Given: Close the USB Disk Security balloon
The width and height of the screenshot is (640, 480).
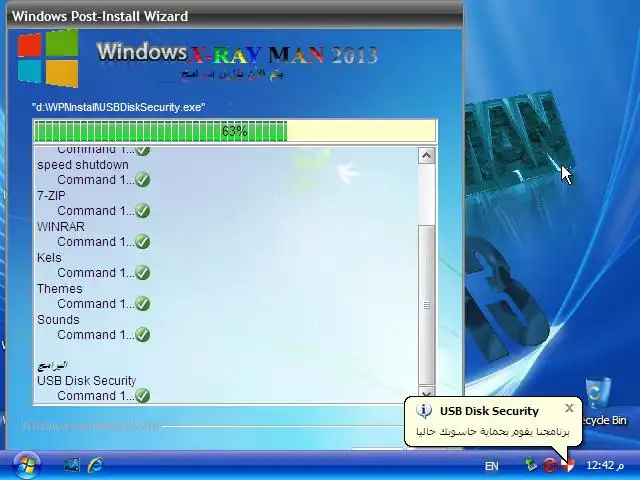Looking at the screenshot, I should point(569,408).
